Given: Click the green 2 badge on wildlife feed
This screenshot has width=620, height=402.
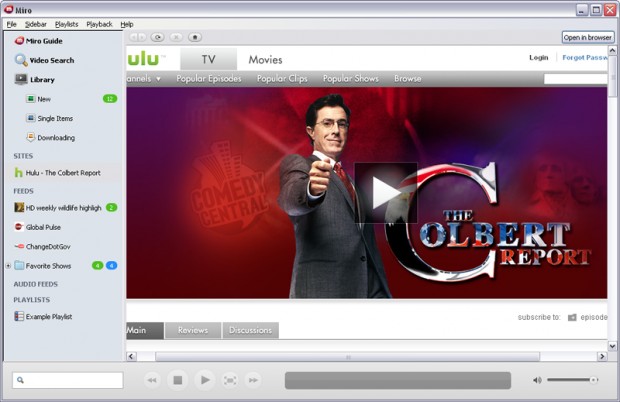Looking at the screenshot, I should (x=112, y=208).
